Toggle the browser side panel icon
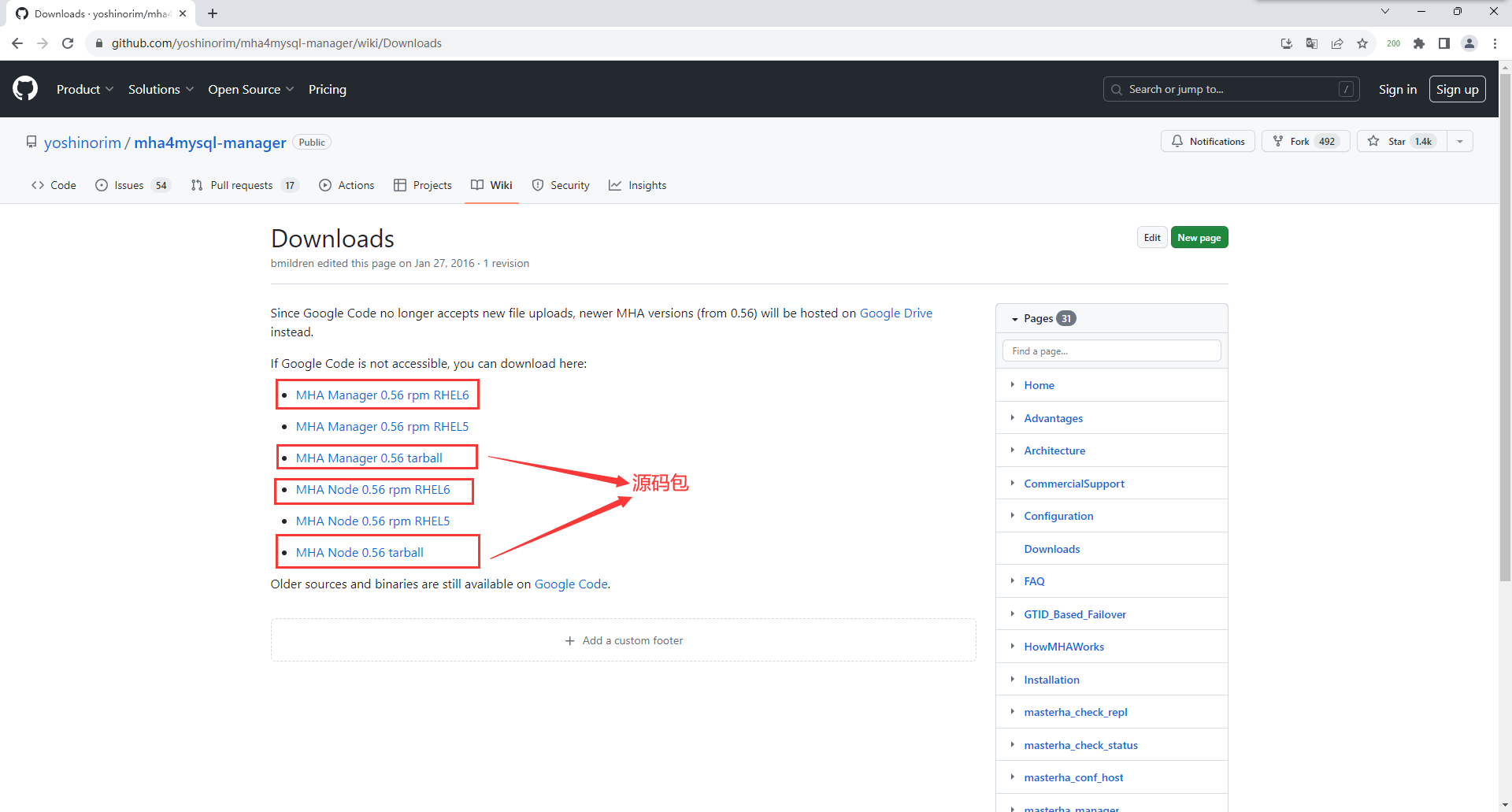Screen dimensions: 1512x812 (x=1444, y=43)
